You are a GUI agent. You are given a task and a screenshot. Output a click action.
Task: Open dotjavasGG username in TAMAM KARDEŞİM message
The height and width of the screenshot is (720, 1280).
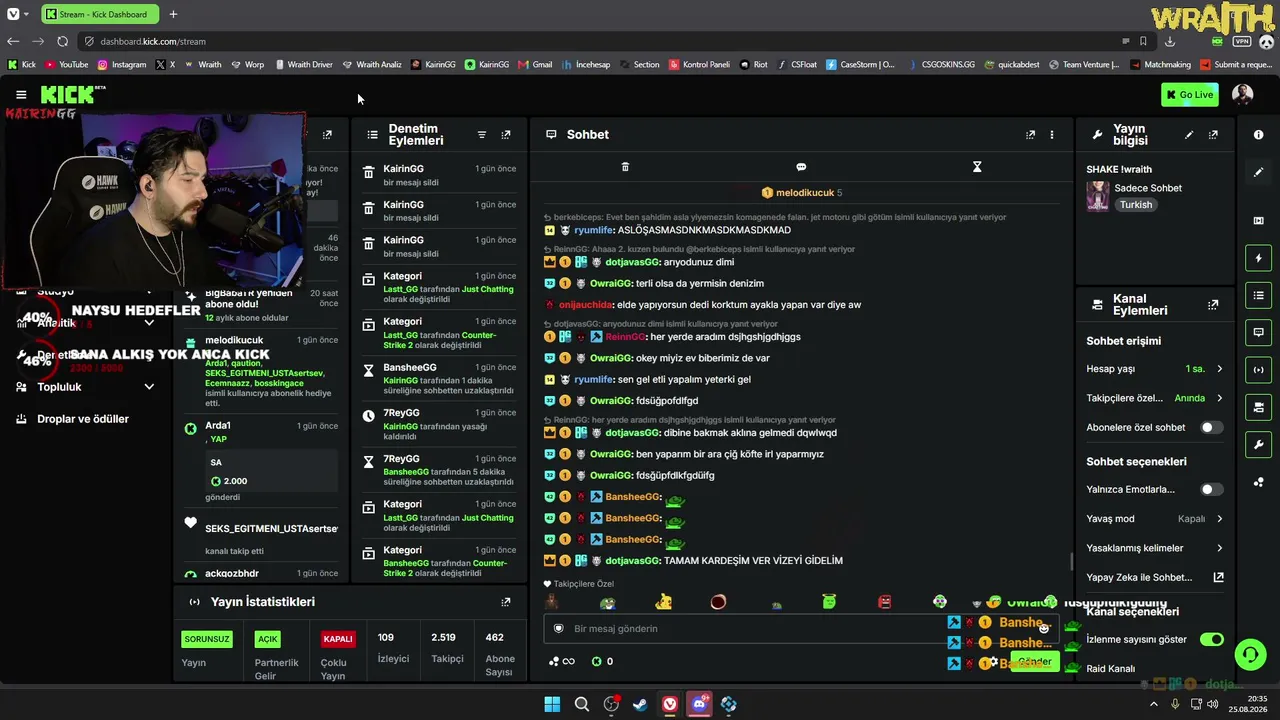point(632,561)
